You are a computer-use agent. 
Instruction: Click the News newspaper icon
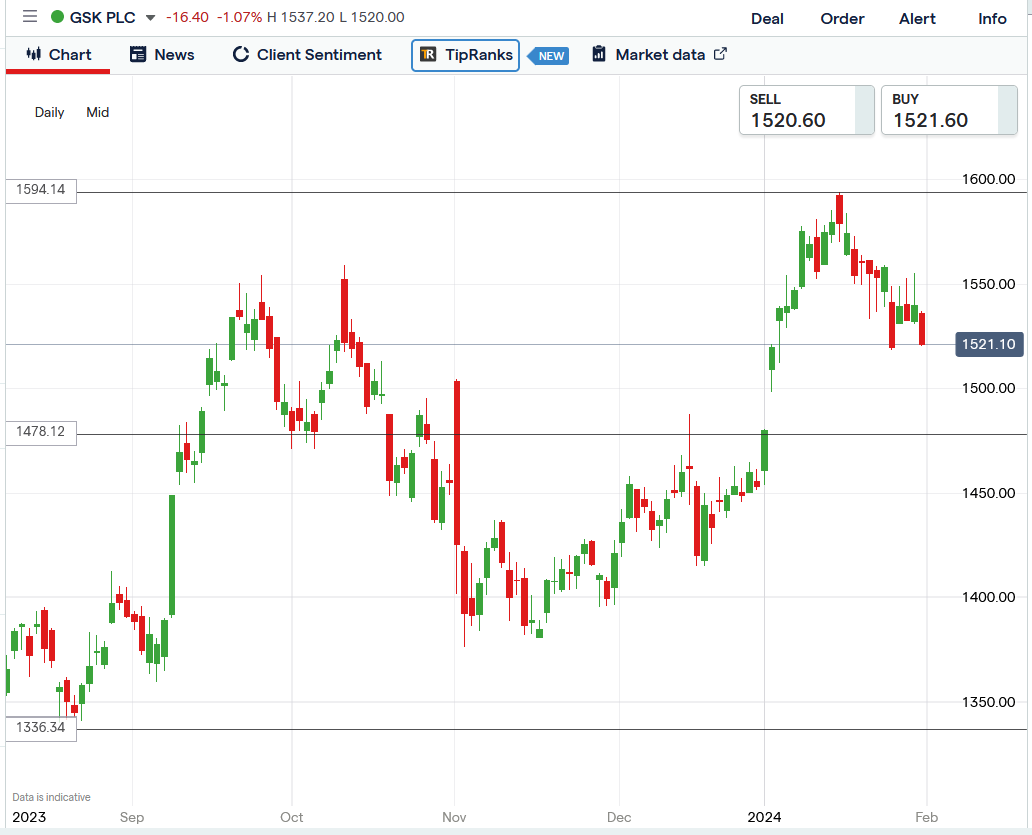(x=138, y=55)
